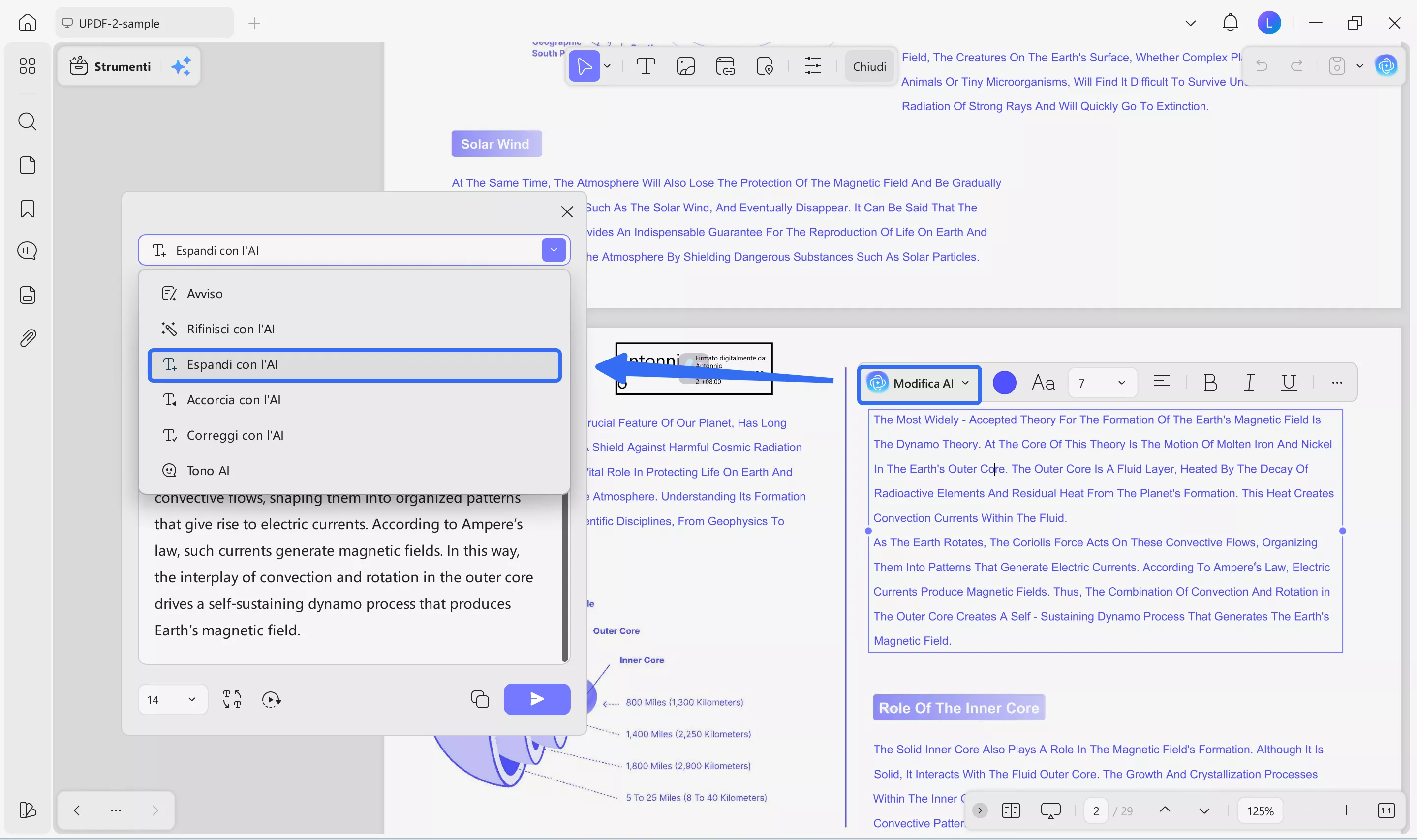
Task: Click the page number input field
Action: pyautogui.click(x=1096, y=810)
